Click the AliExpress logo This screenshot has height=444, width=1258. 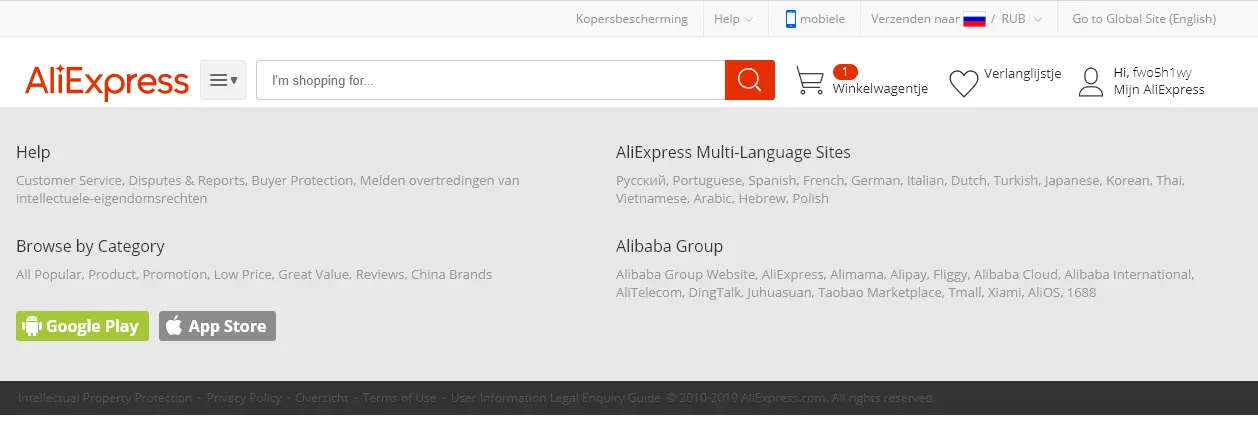pos(107,82)
